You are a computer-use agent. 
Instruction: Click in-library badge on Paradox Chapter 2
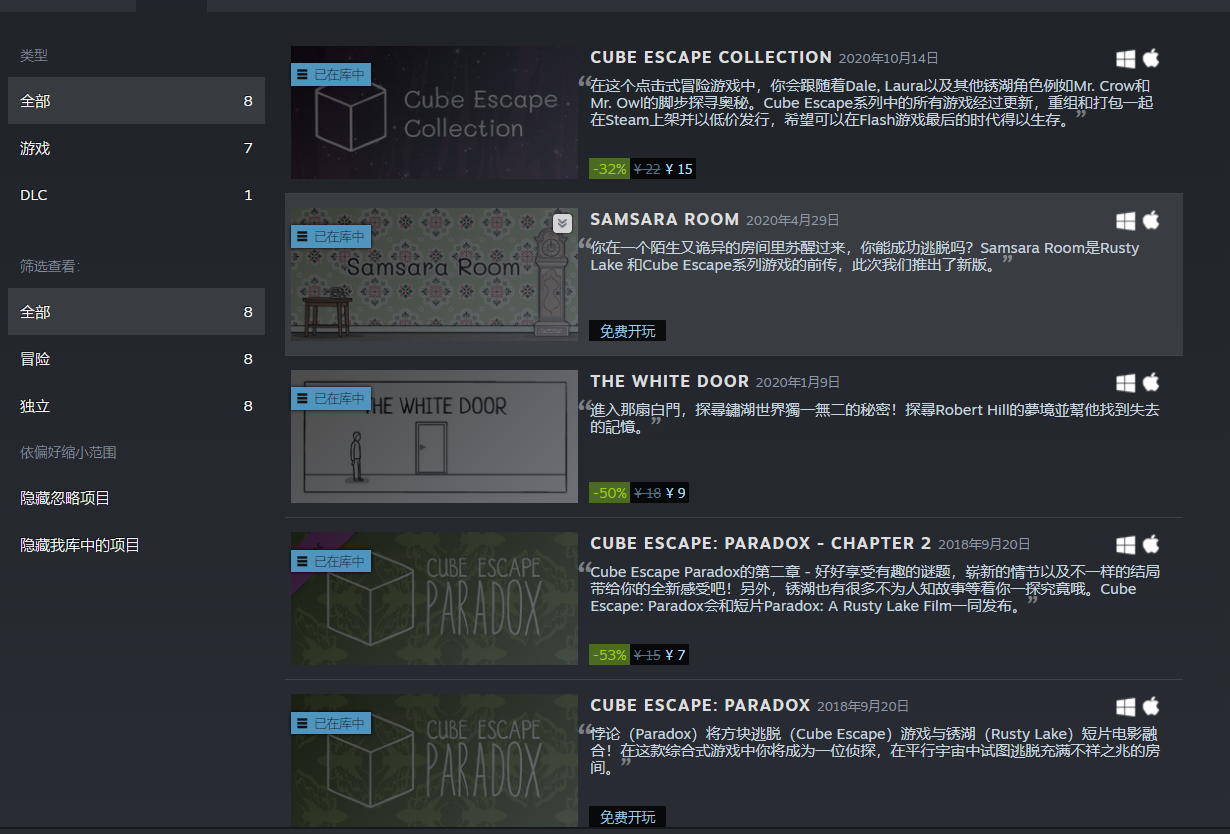click(331, 560)
